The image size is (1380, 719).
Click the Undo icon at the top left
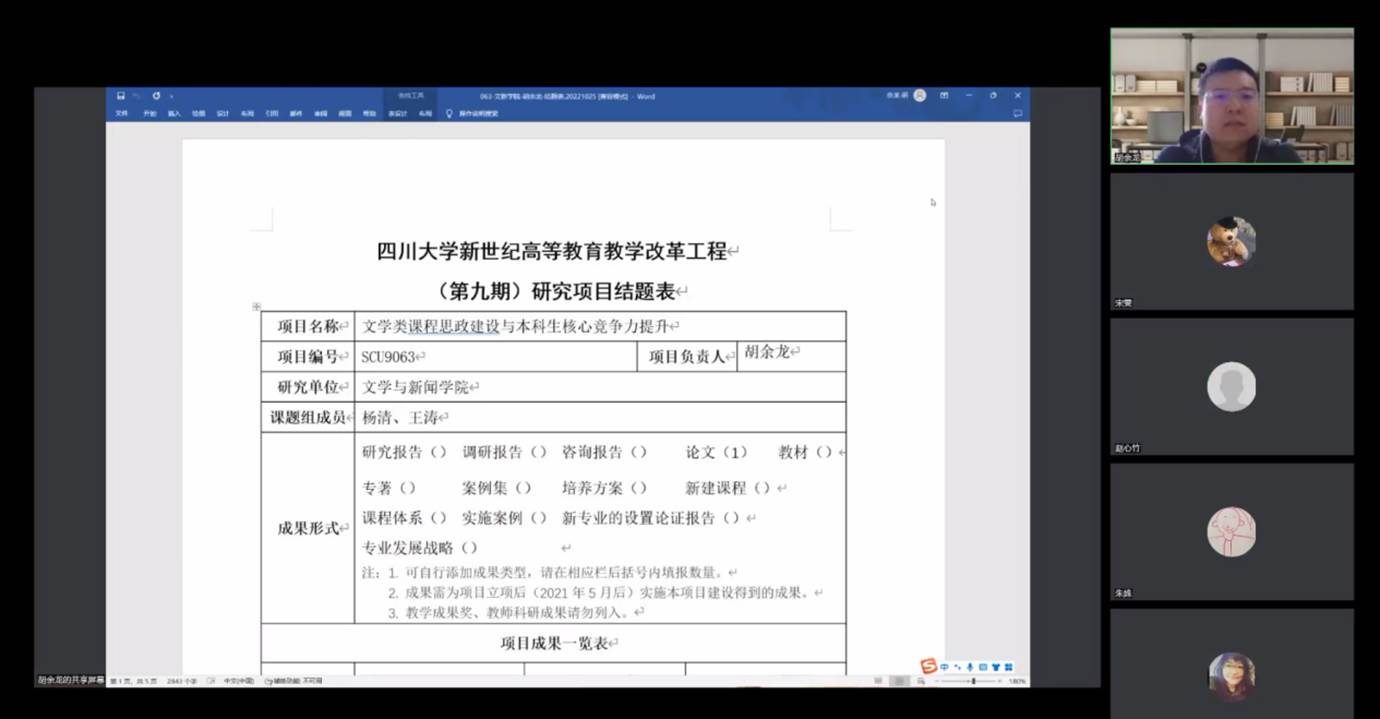coord(137,96)
